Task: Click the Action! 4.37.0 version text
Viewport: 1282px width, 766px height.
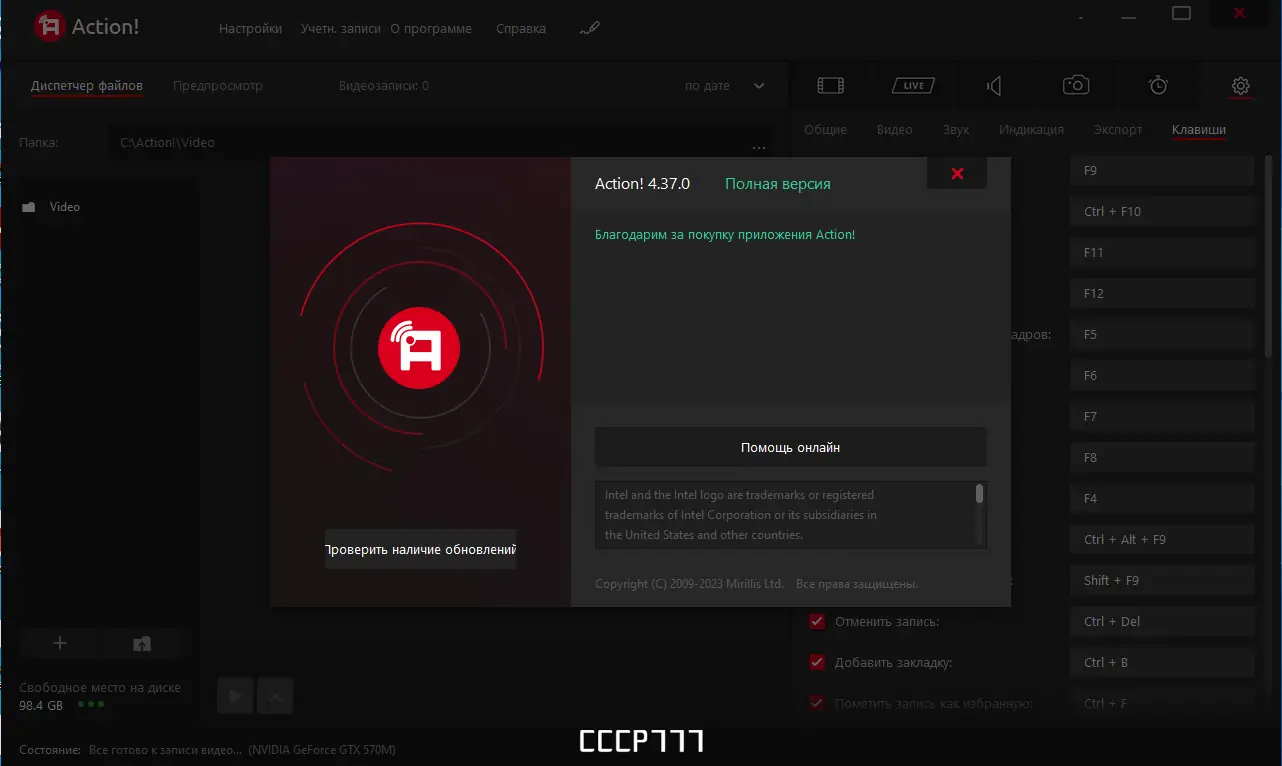Action: (643, 184)
